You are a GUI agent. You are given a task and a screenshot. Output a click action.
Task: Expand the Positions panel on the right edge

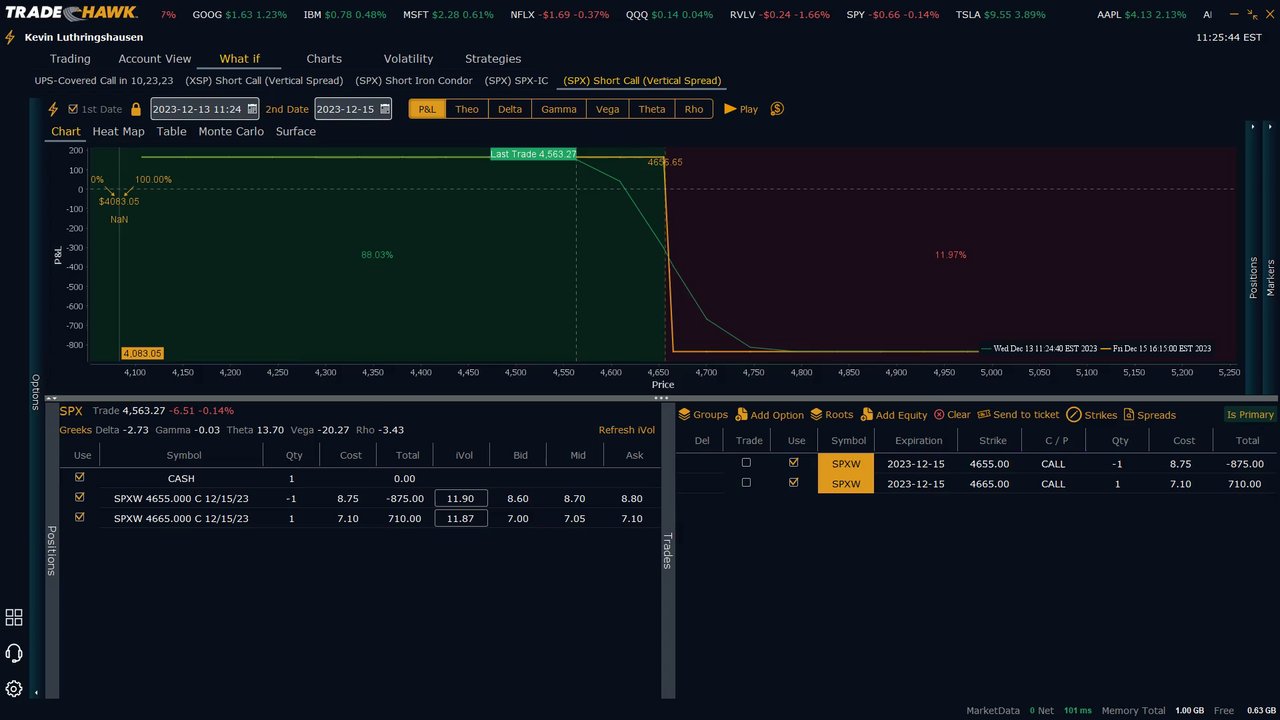pos(1253,278)
